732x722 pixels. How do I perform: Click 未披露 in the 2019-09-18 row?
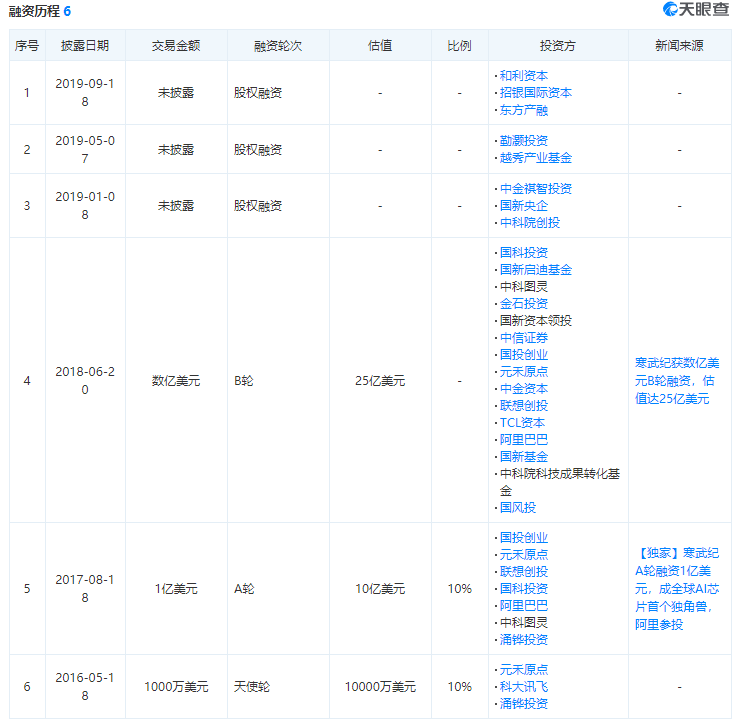pos(176,92)
